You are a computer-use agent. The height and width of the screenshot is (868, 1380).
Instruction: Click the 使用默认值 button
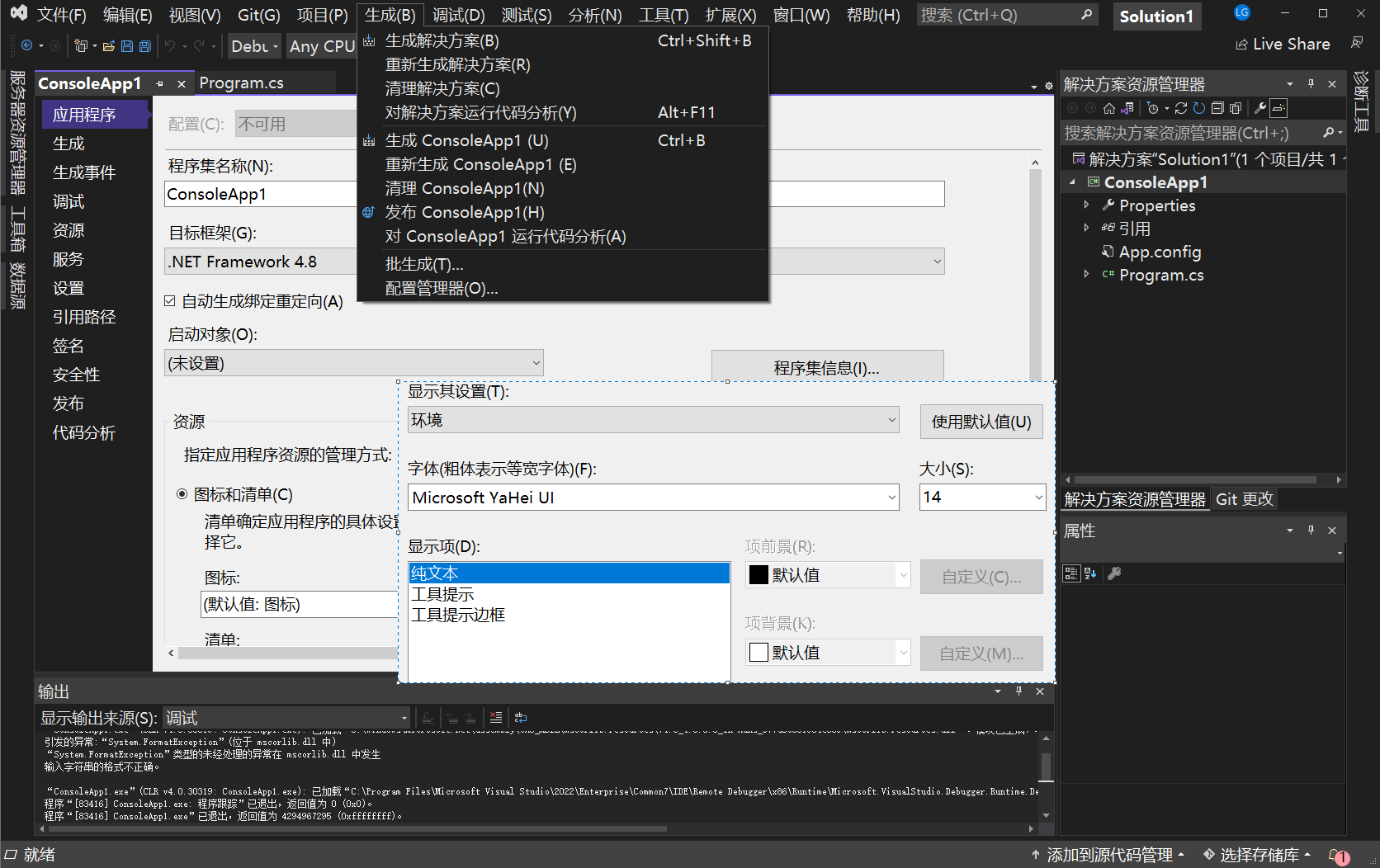[x=981, y=422]
